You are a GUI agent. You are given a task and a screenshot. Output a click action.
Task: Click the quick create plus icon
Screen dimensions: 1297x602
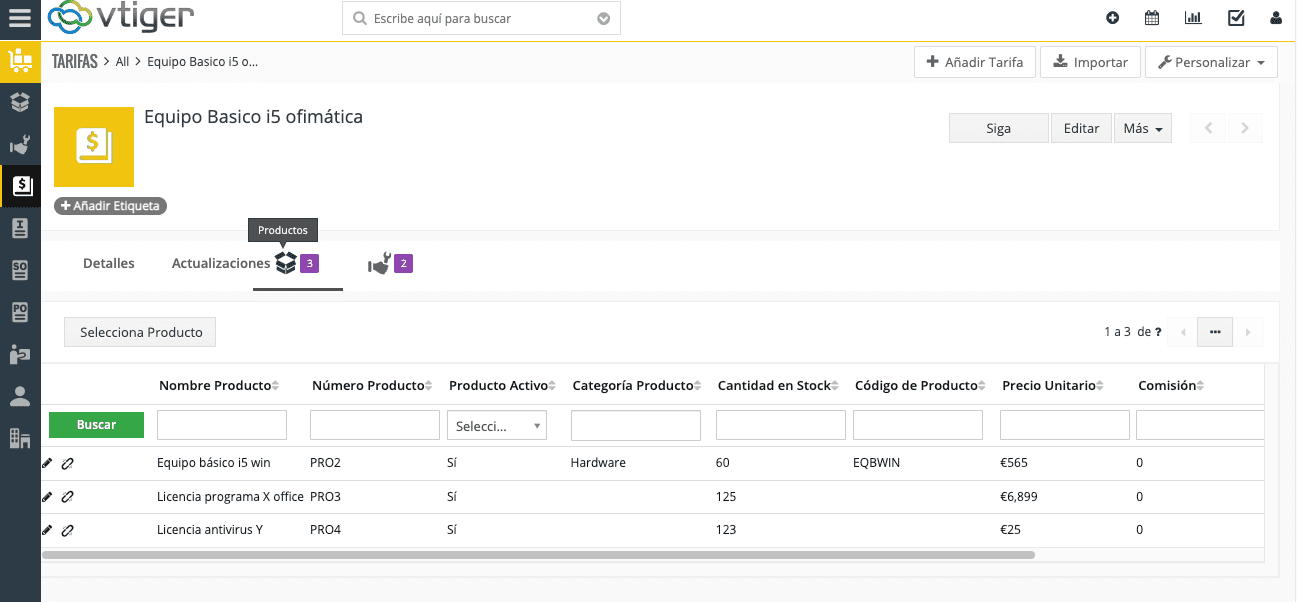(1113, 18)
